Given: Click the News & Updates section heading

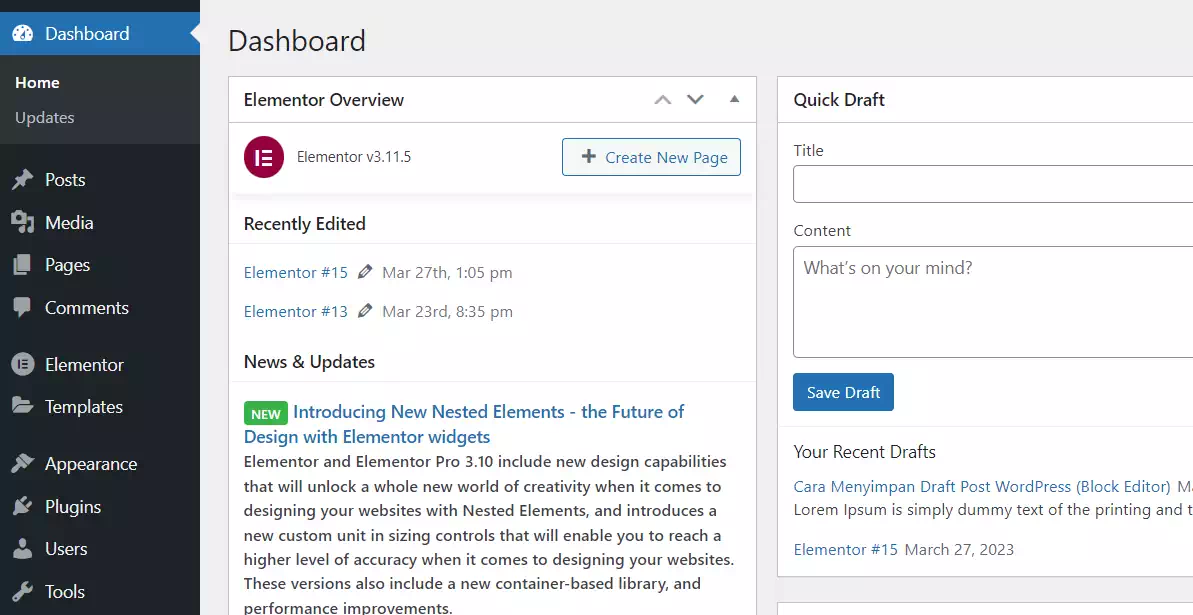Looking at the screenshot, I should pos(309,362).
